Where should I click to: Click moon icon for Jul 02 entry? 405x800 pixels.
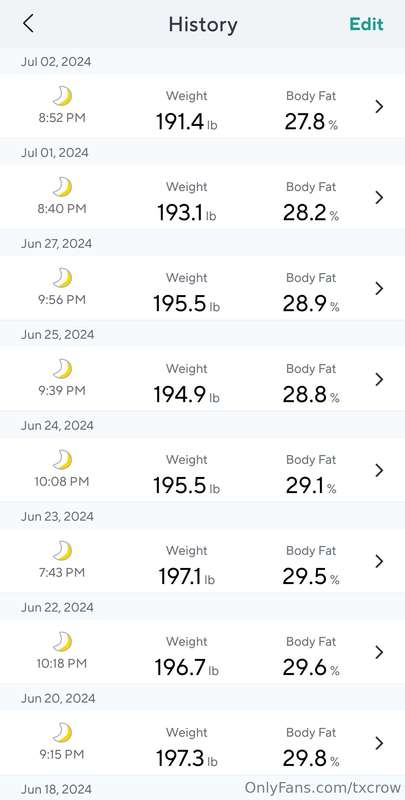(x=62, y=96)
